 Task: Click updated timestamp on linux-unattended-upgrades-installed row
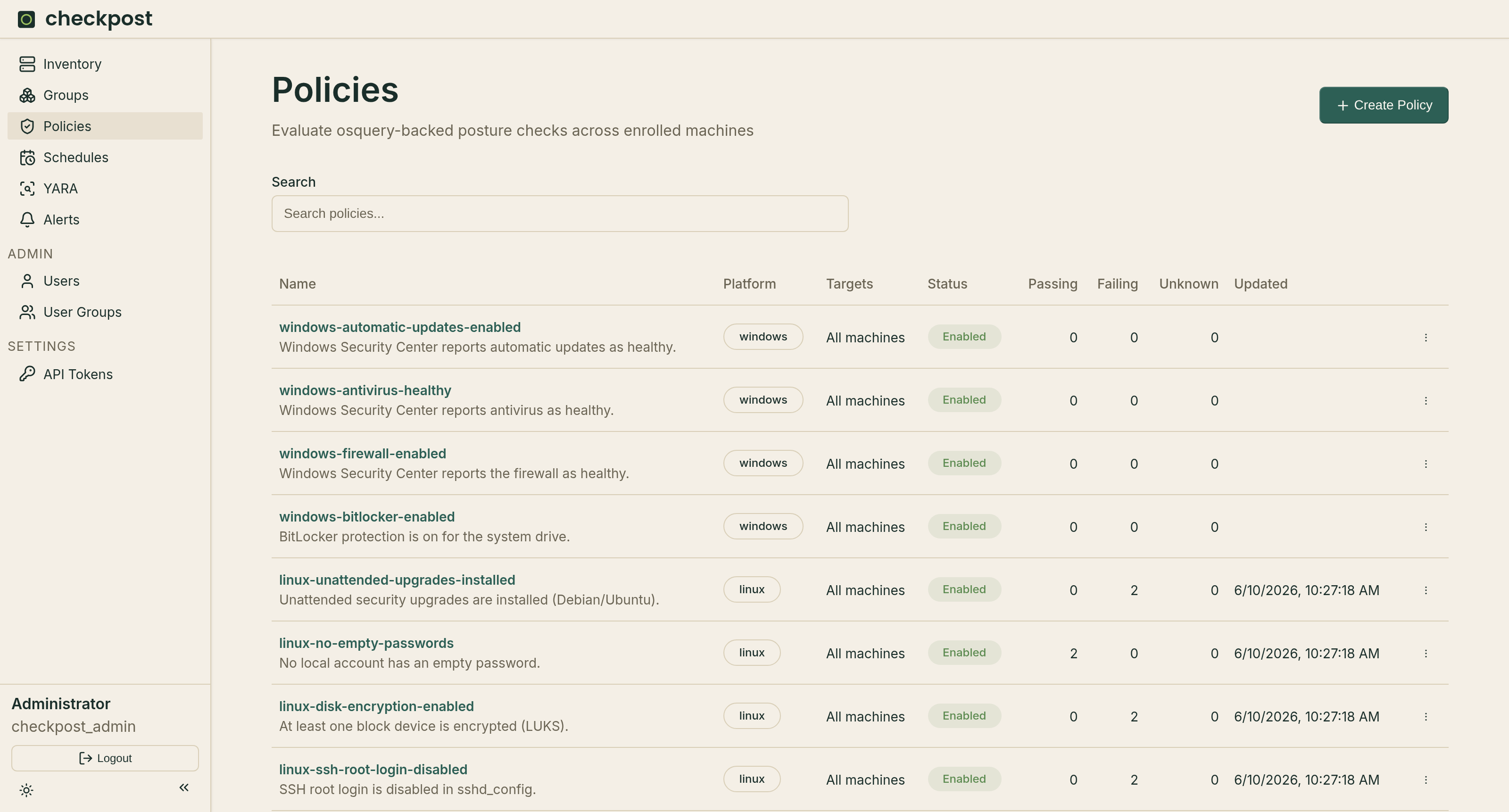click(x=1306, y=590)
